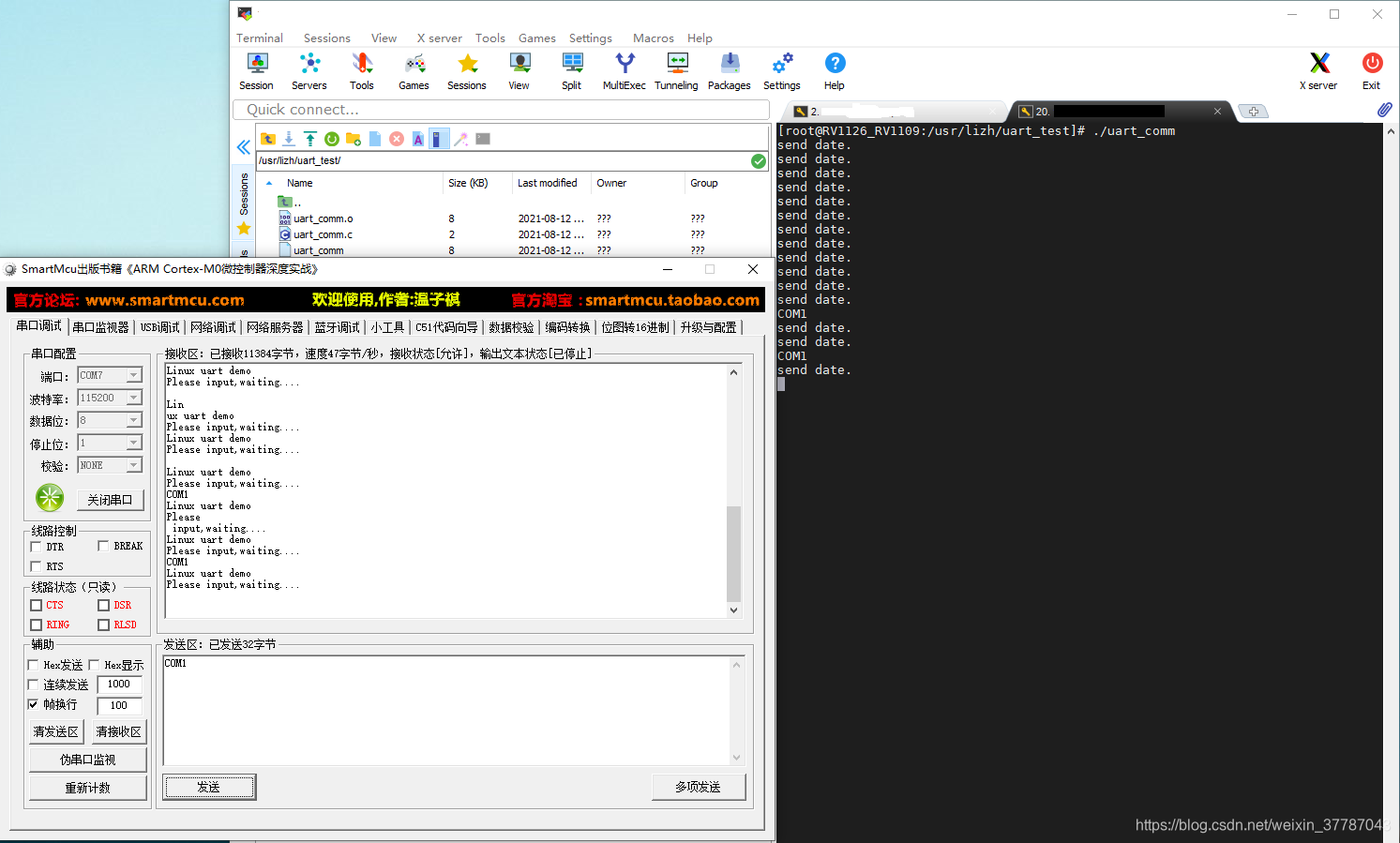Screen dimensions: 1400x843
Task: Create a new file in SFTP browser
Action: coord(375,139)
